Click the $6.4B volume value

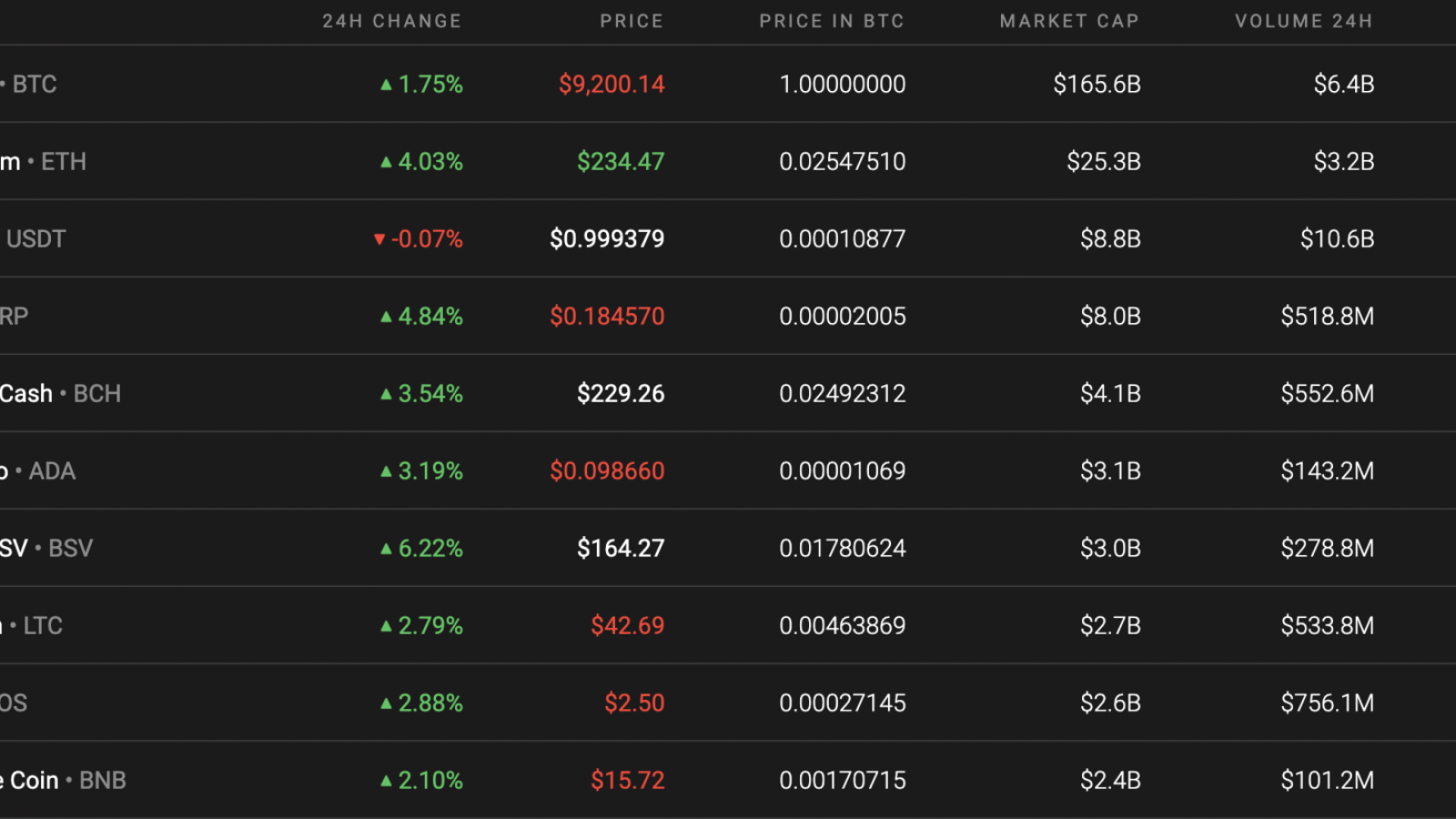(x=1343, y=84)
